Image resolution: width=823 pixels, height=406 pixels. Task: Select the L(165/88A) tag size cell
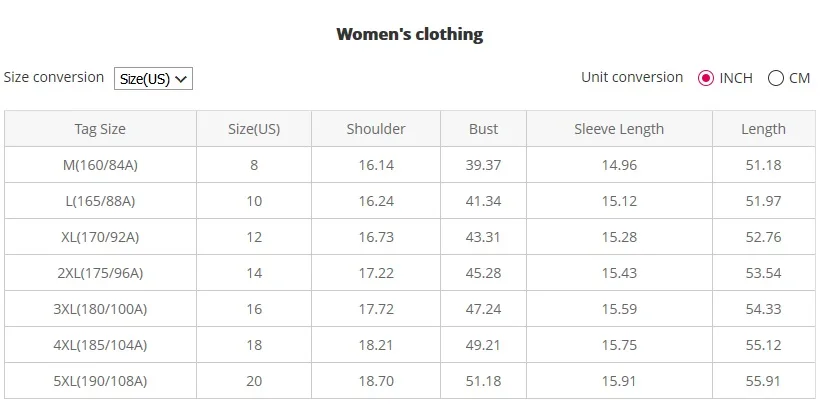(x=100, y=201)
